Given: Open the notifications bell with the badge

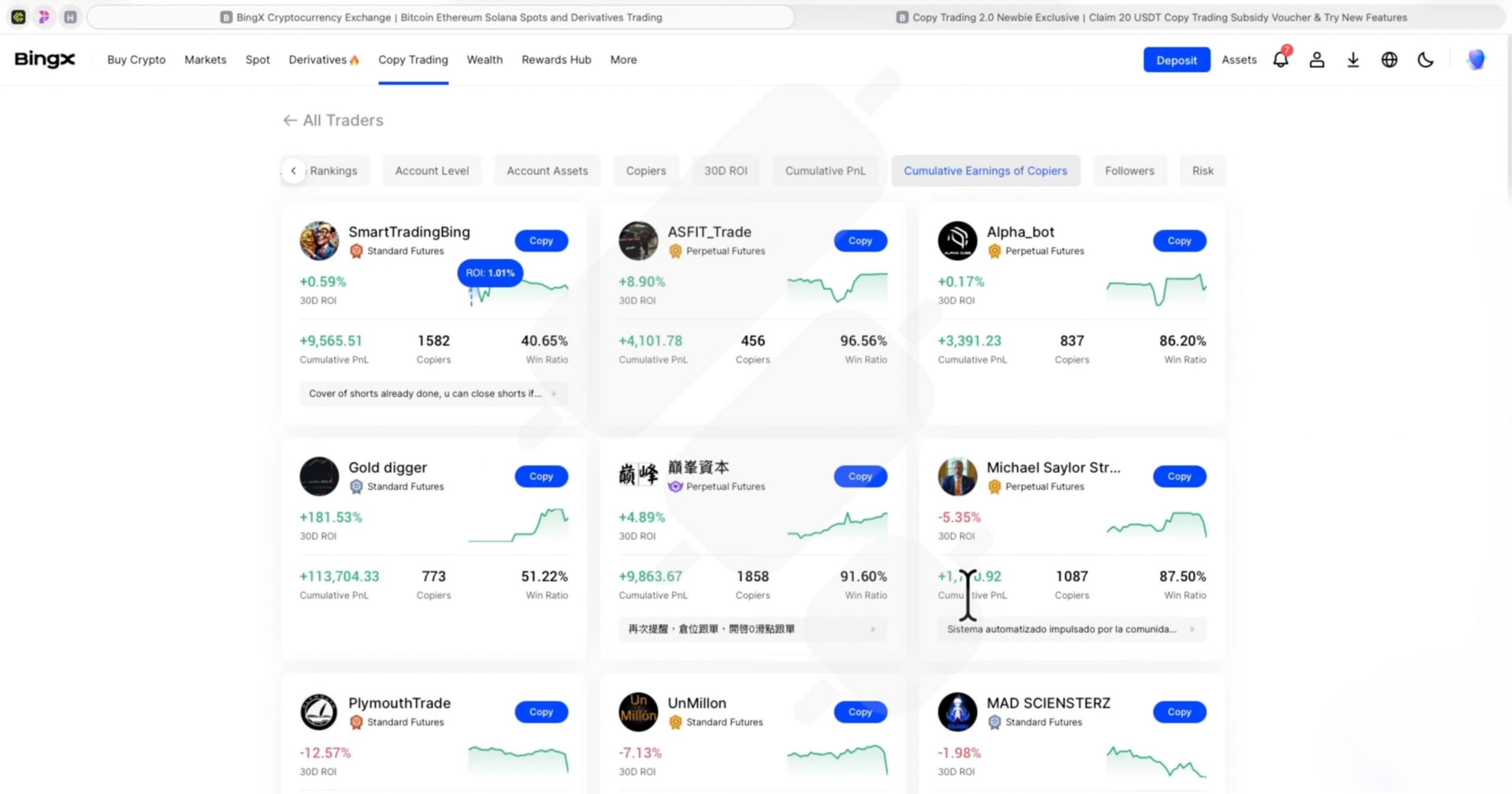Looking at the screenshot, I should click(x=1281, y=59).
